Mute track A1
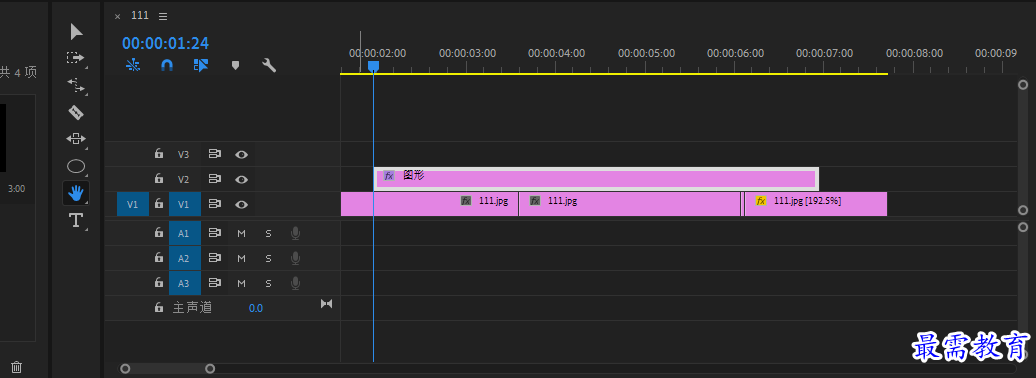Image resolution: width=1036 pixels, height=378 pixels. pyautogui.click(x=241, y=233)
